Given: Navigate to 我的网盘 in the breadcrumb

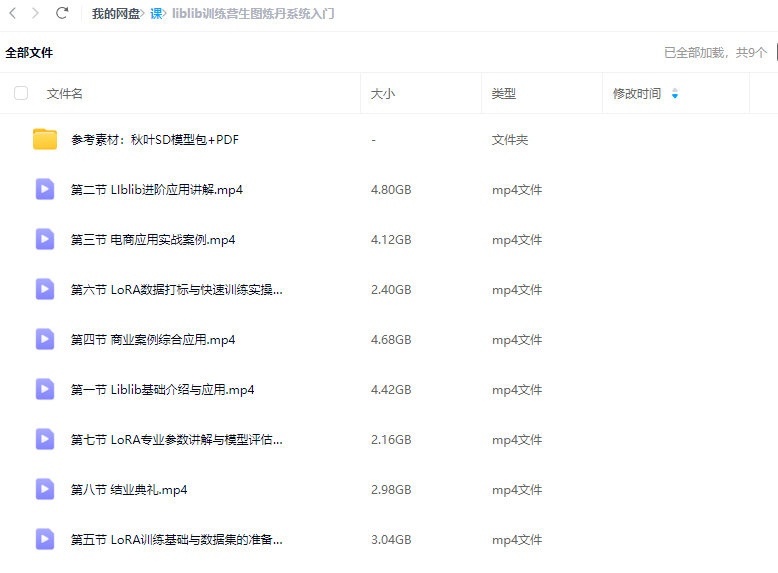Looking at the screenshot, I should pos(116,14).
